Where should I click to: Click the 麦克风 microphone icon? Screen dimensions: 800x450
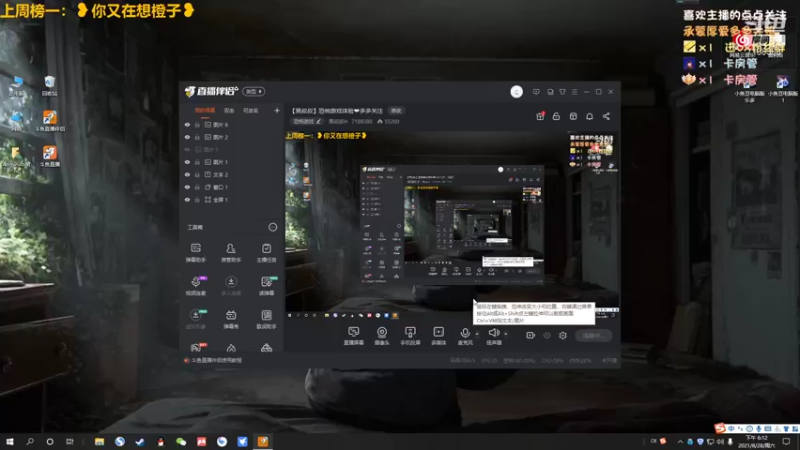(465, 333)
